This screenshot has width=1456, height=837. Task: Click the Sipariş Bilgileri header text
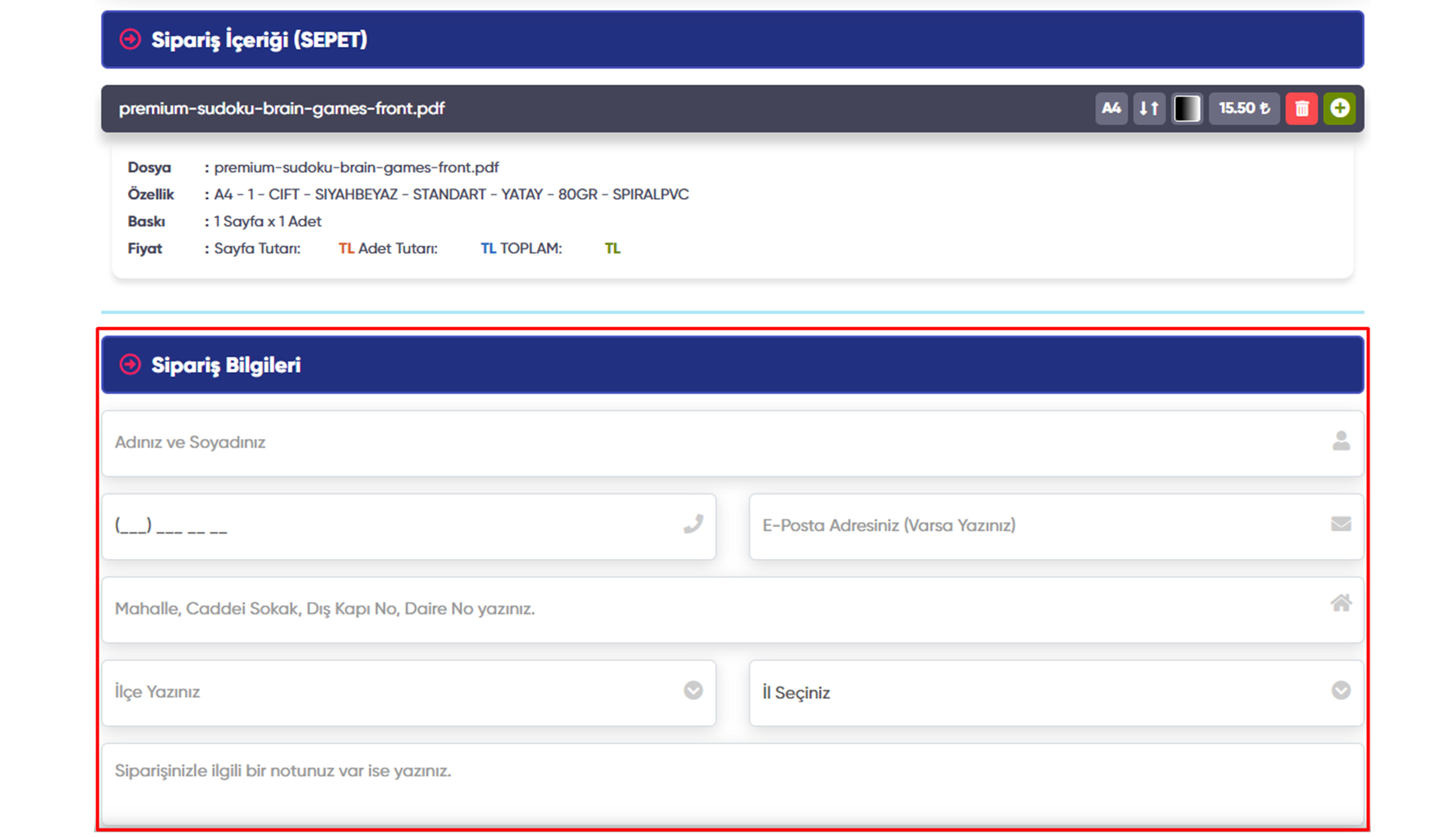point(226,365)
